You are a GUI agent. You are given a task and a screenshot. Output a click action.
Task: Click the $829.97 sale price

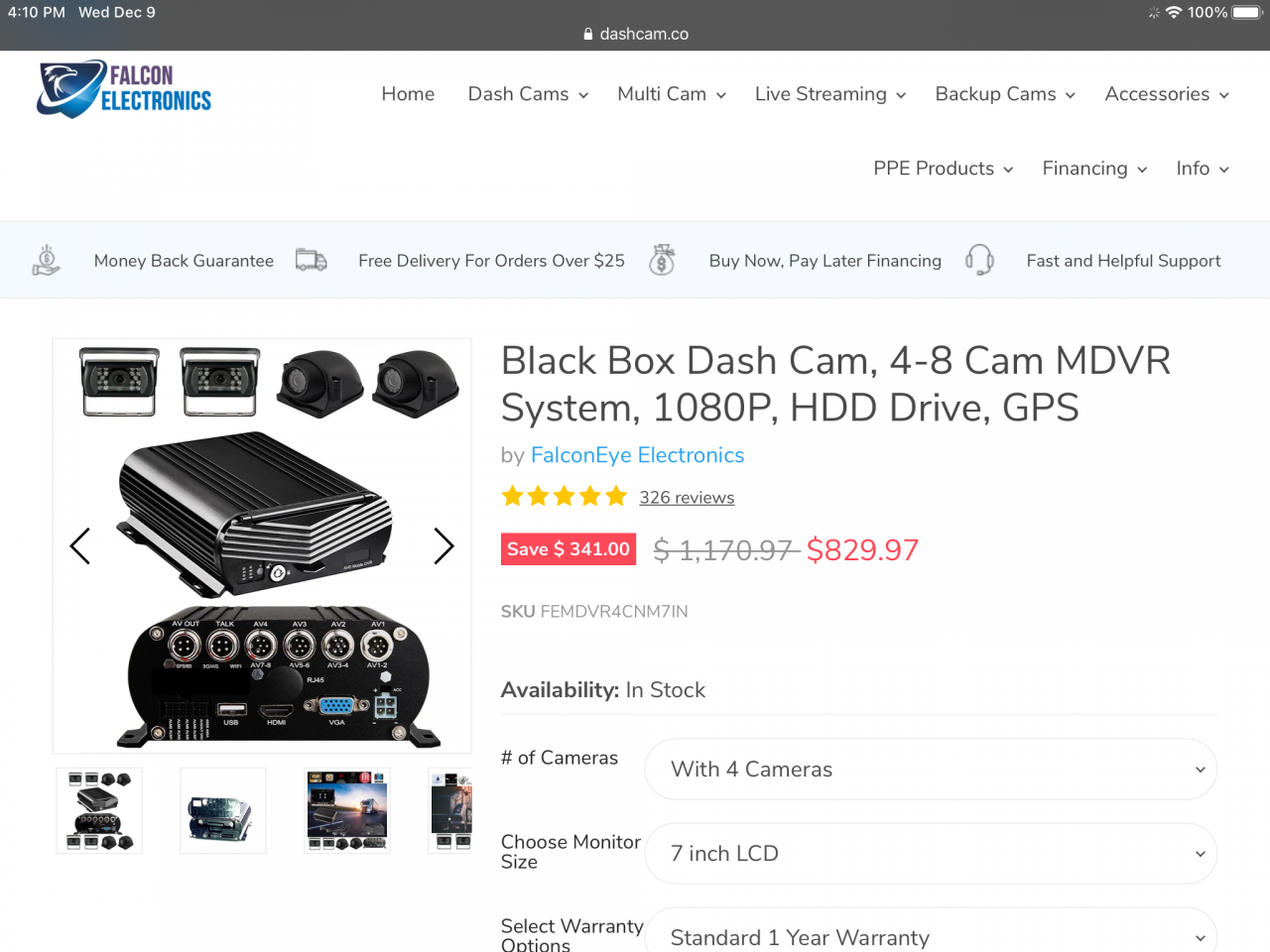(862, 549)
